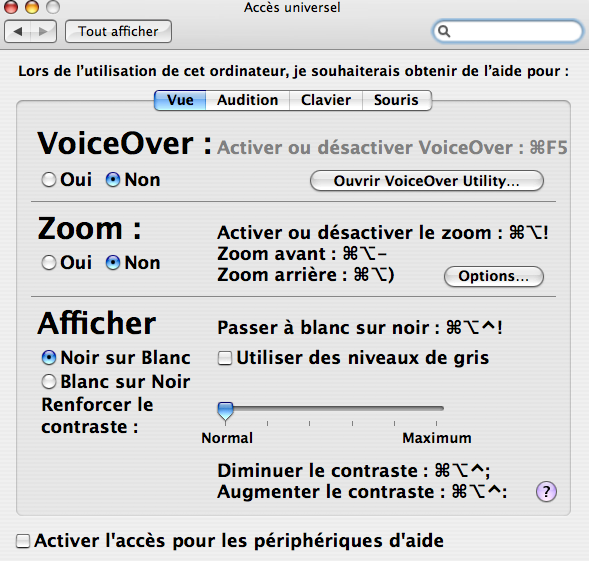The height and width of the screenshot is (561, 589).
Task: Open the Zoom Options button
Action: [x=494, y=277]
